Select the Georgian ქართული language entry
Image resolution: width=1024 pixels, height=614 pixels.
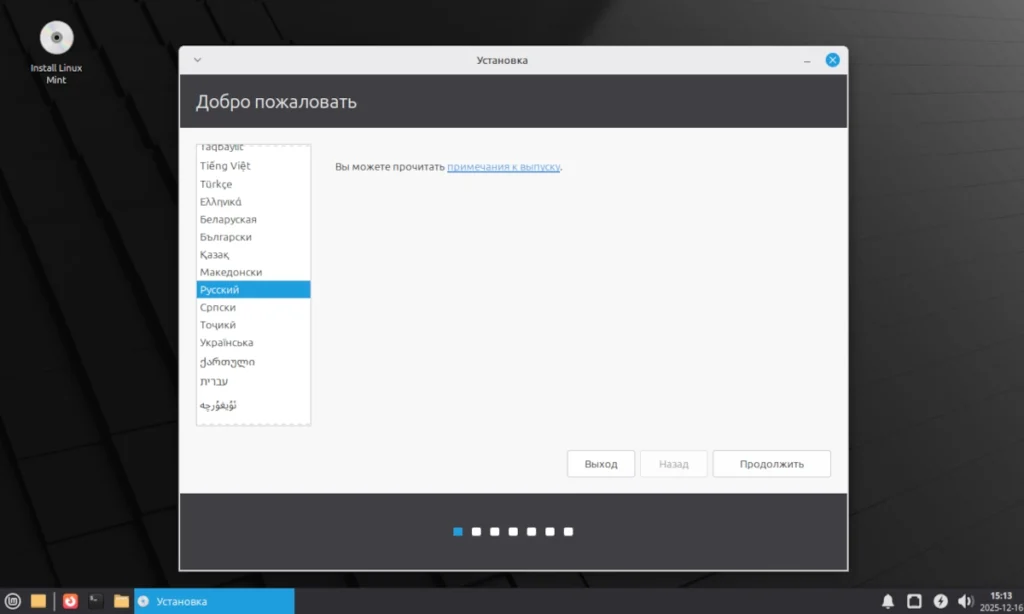253,361
